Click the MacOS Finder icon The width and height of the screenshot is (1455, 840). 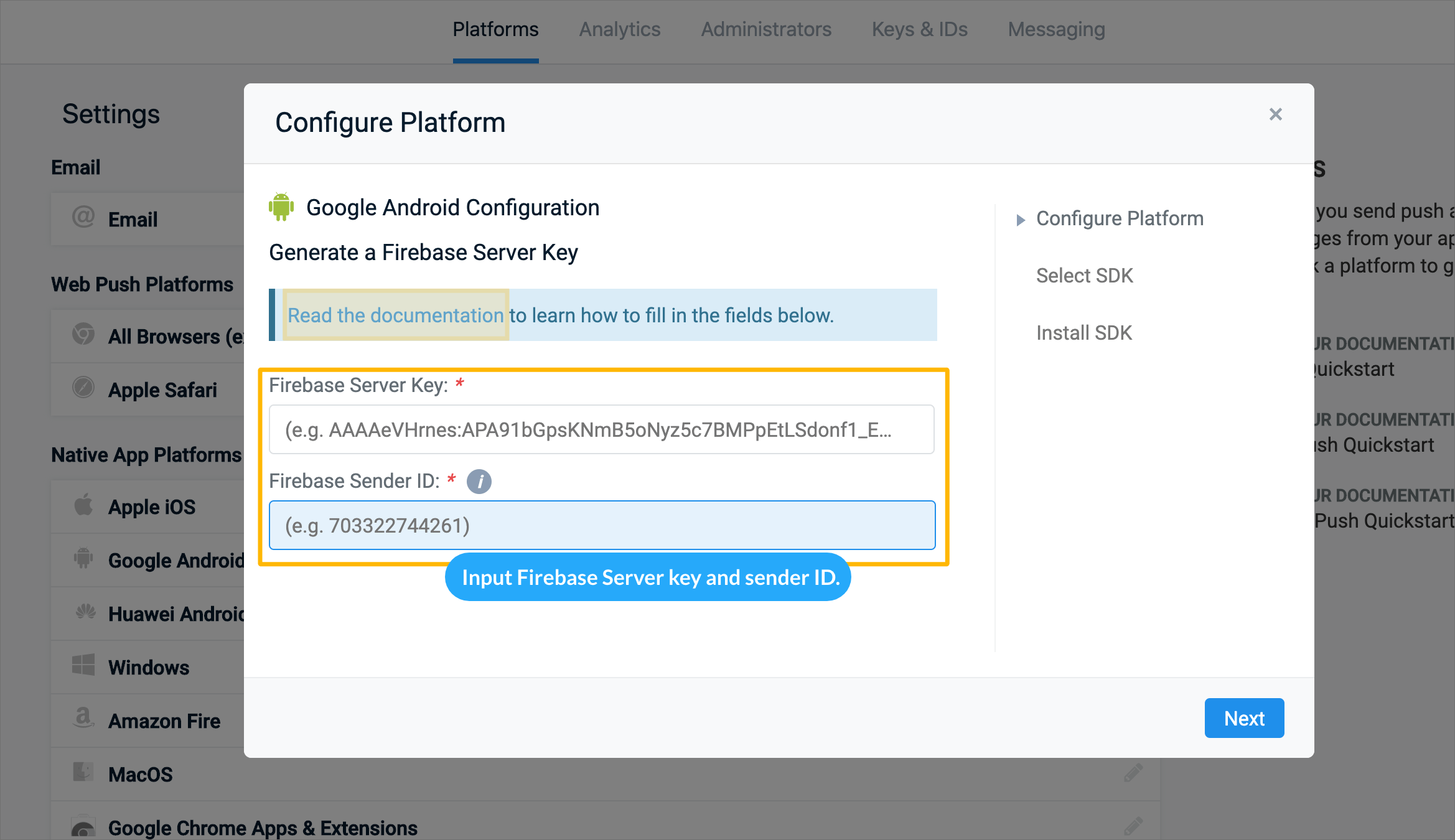83,772
